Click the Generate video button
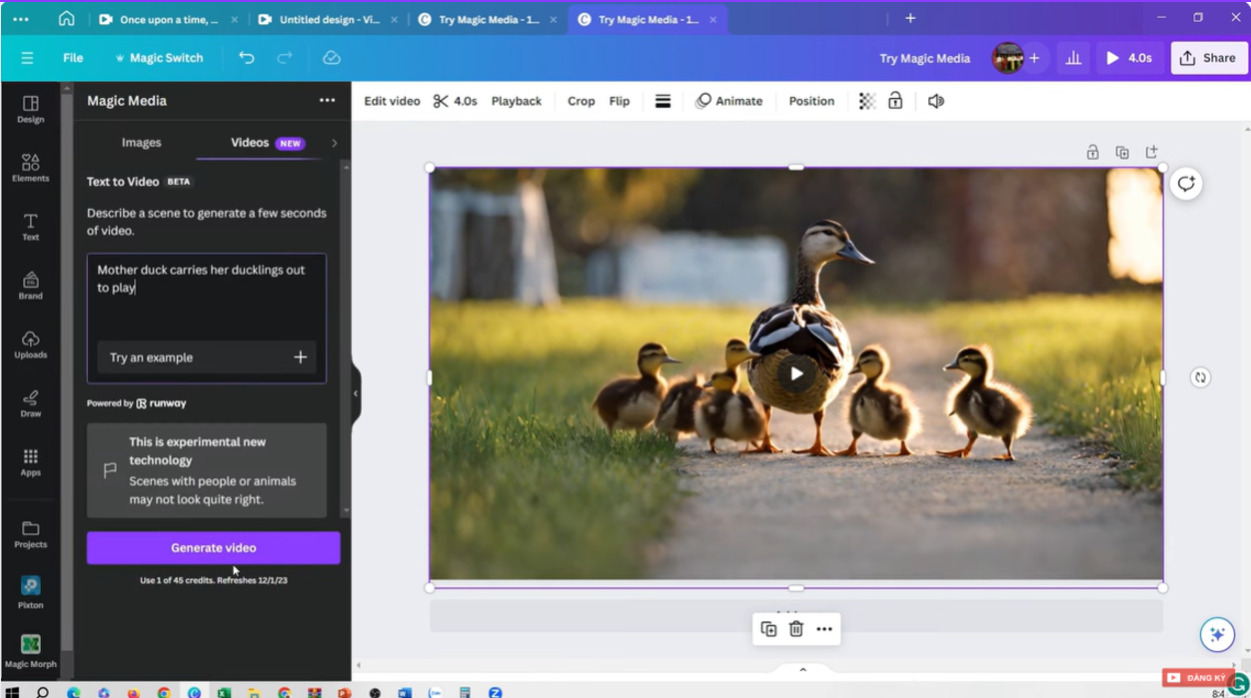Viewport: 1251px width, 698px height. (x=213, y=548)
